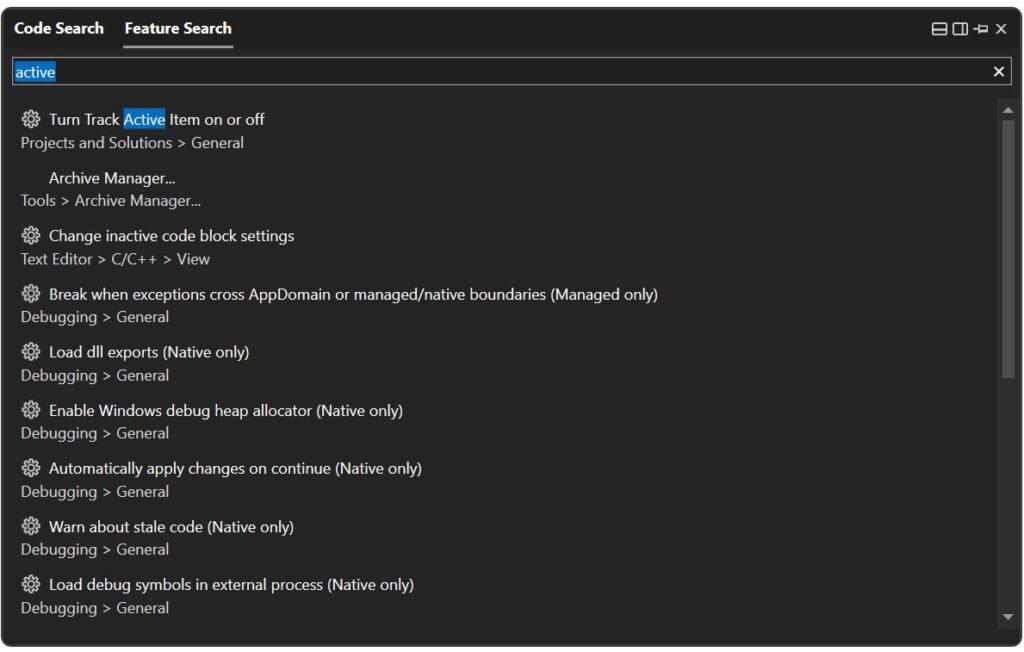Select the horizontal split layout icon
The image size is (1024, 652).
click(939, 29)
